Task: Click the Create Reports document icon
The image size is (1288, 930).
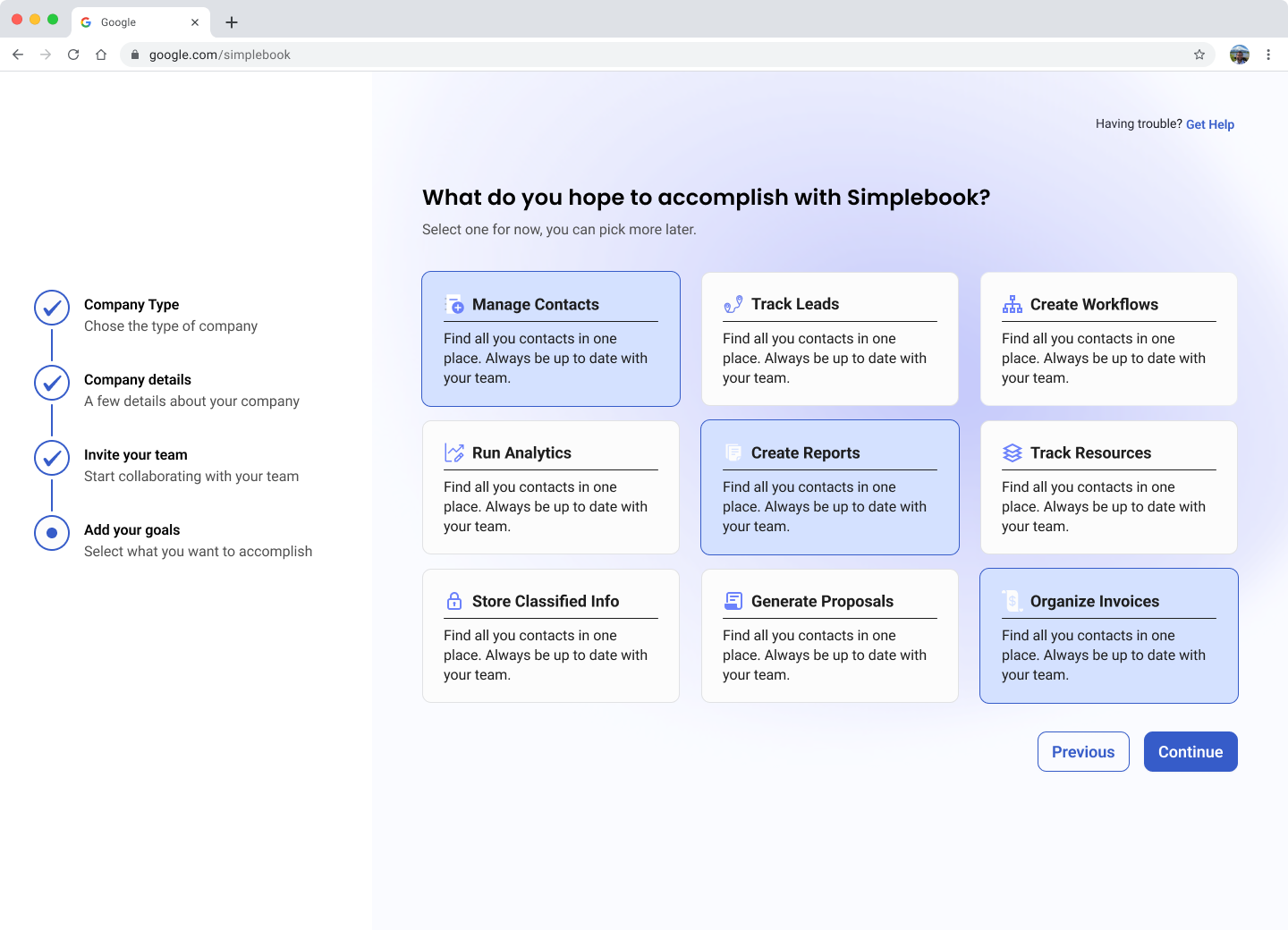Action: (733, 452)
